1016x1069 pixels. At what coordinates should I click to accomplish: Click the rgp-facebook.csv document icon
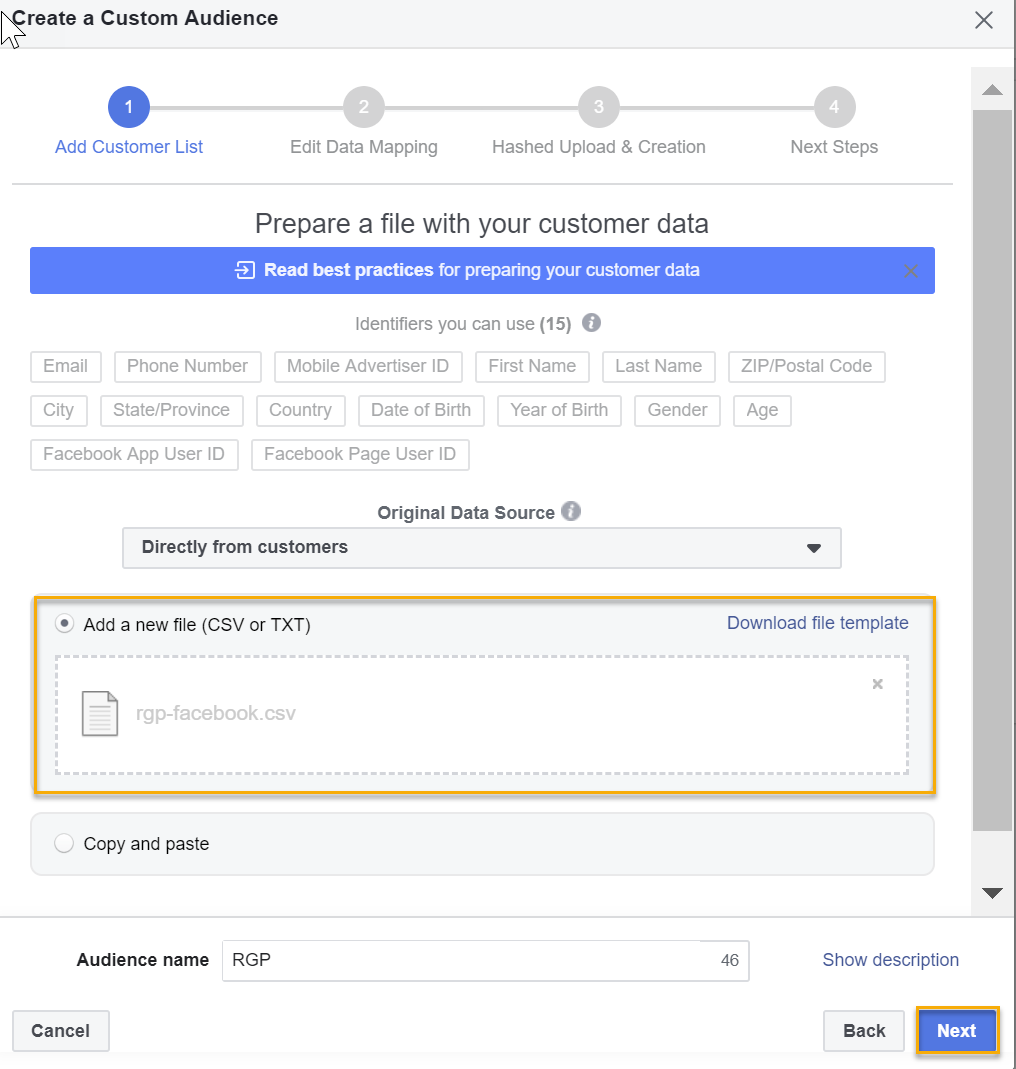pyautogui.click(x=100, y=713)
